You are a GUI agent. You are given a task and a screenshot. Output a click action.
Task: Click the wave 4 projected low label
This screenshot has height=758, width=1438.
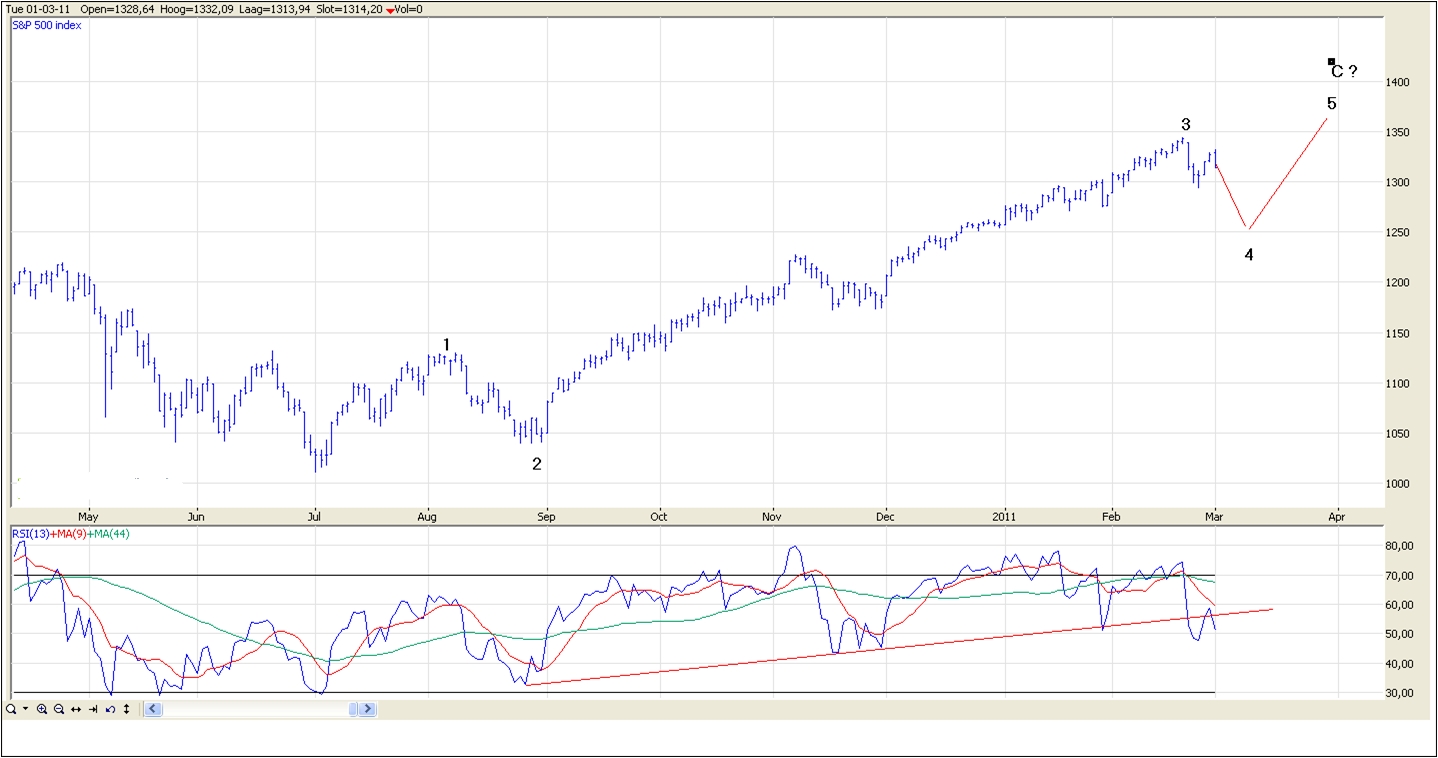click(1249, 255)
